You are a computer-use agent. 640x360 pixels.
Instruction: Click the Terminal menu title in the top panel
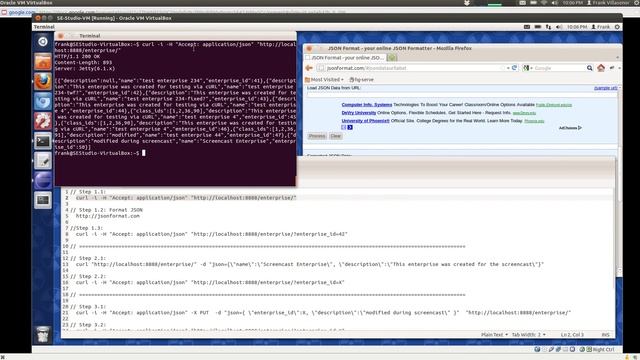coord(44,27)
